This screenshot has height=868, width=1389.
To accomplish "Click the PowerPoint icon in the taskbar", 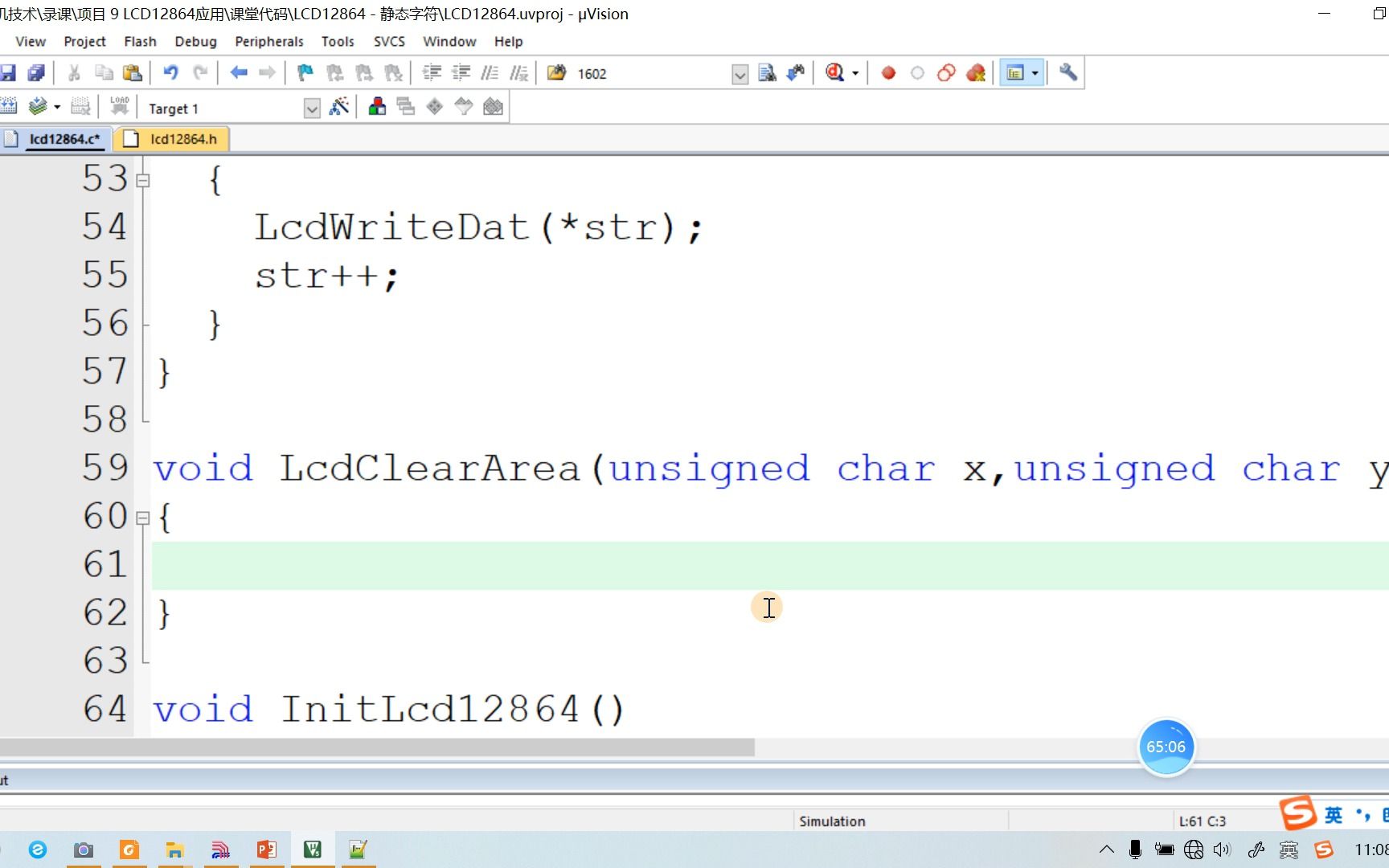I will 267,850.
